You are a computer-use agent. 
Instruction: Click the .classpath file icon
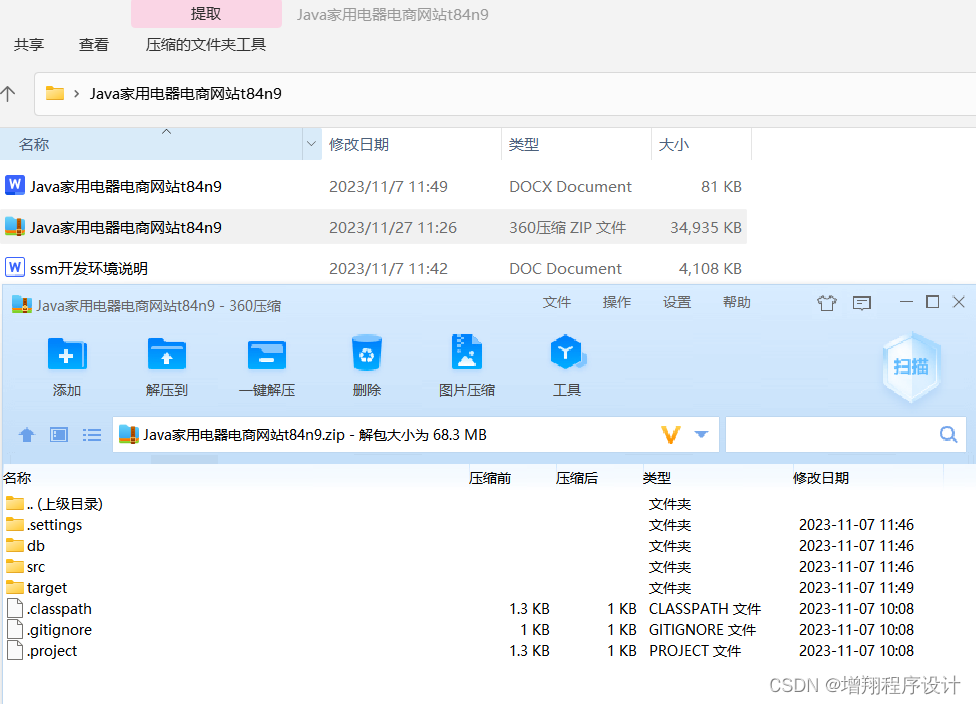(x=15, y=608)
